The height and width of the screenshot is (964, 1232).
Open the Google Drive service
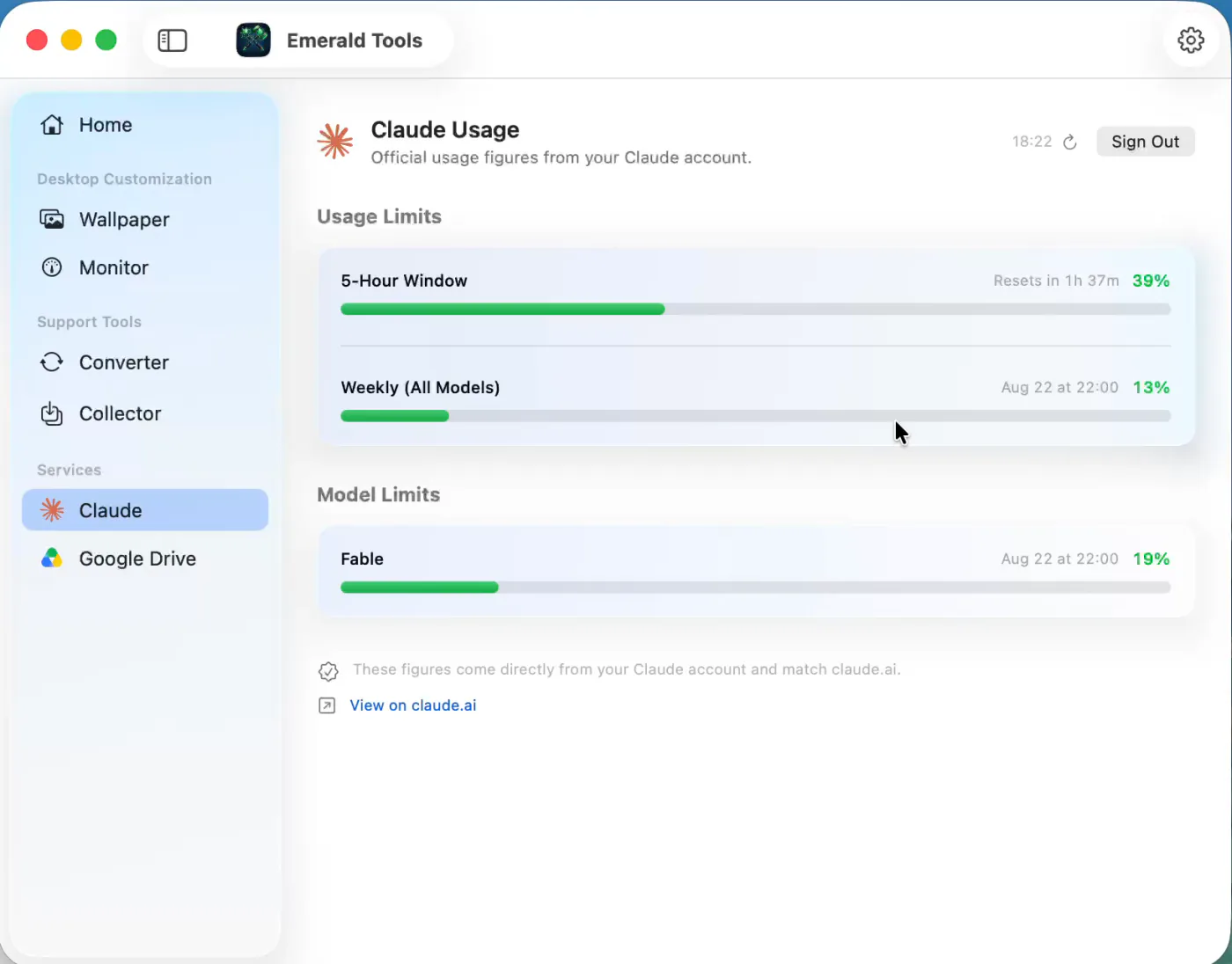[x=145, y=559]
